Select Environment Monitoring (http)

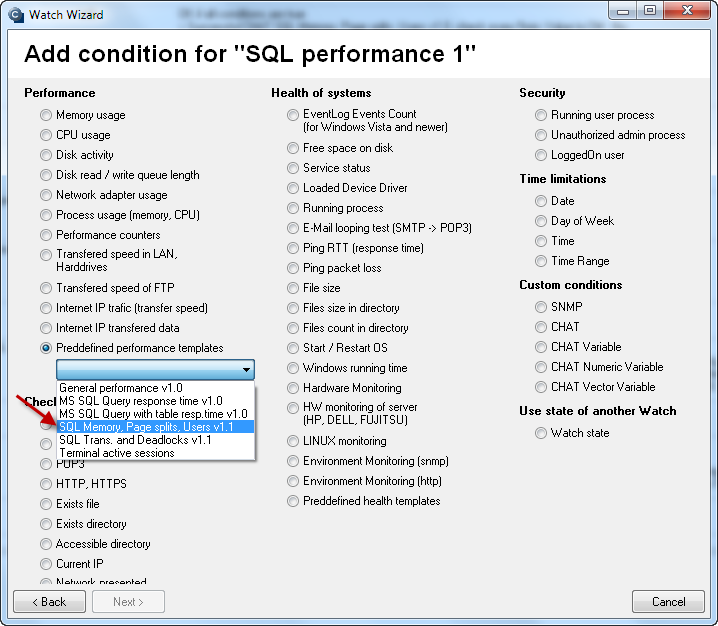[293, 481]
